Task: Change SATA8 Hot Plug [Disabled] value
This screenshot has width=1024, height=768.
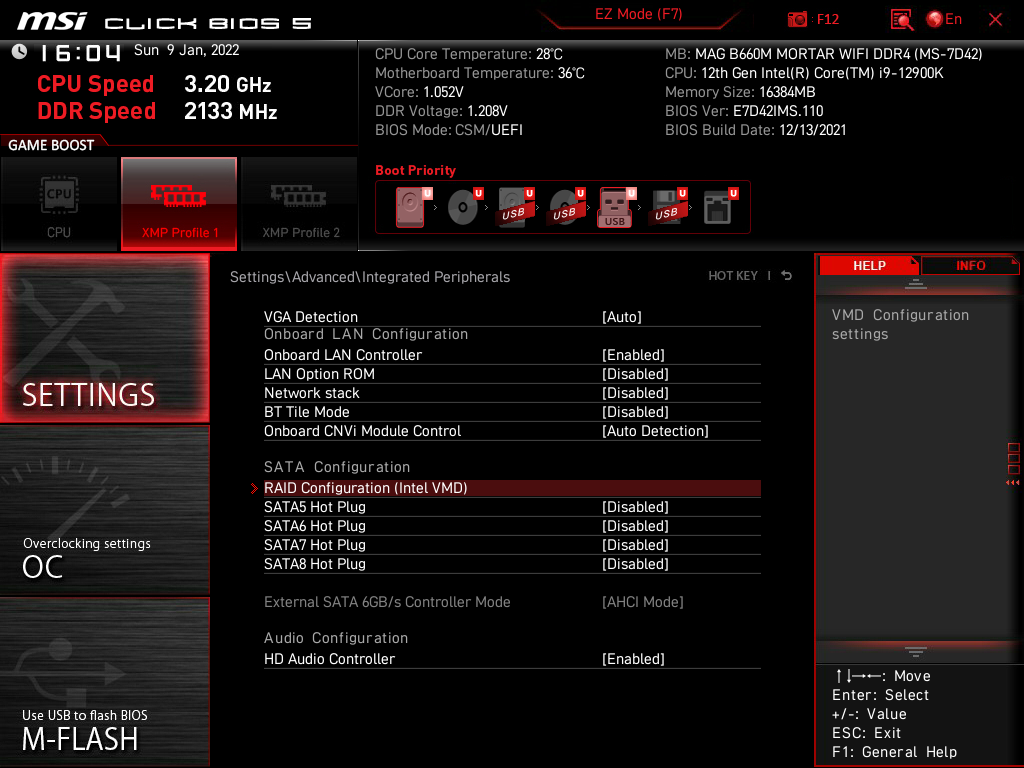Action: pos(635,564)
